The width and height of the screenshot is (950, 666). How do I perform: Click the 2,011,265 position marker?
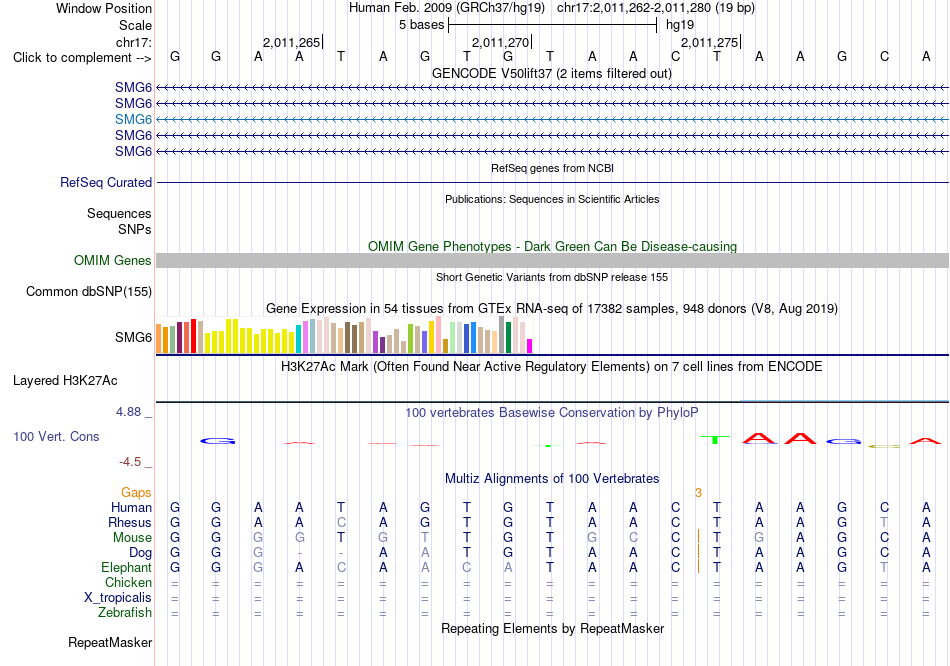[291, 42]
